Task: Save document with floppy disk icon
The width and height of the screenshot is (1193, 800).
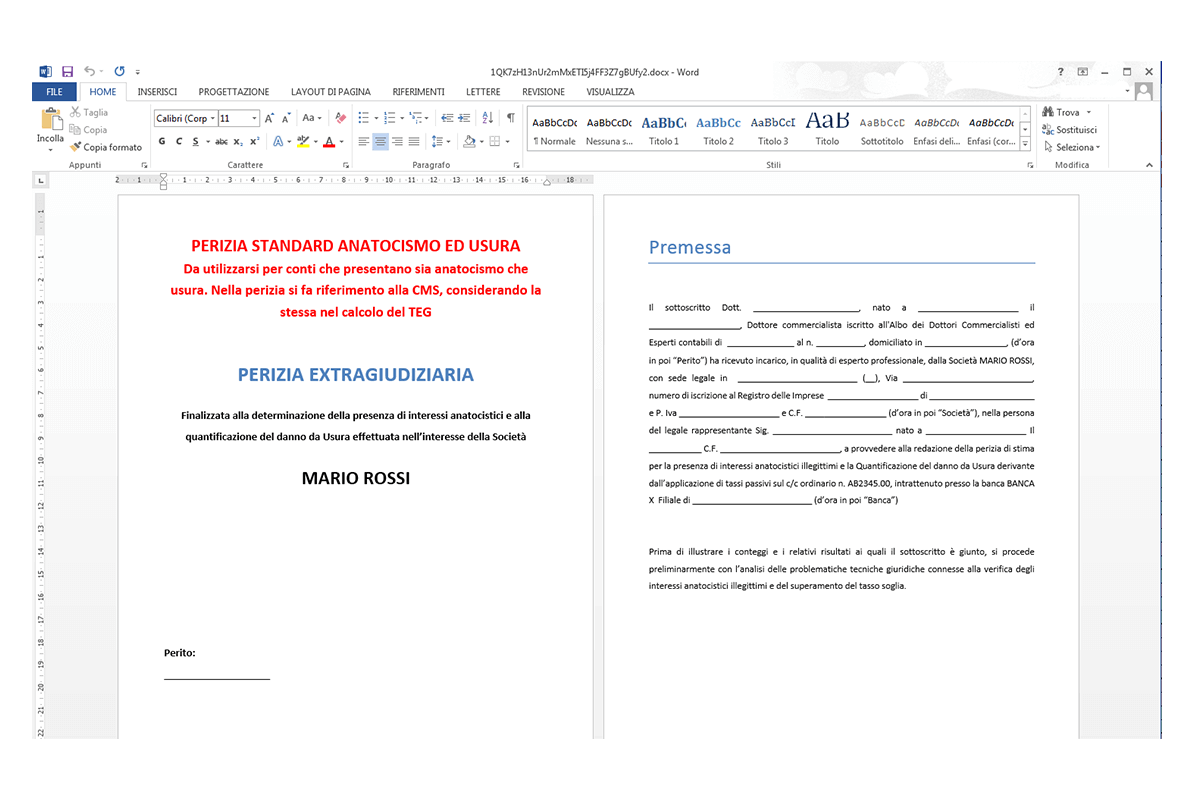Action: tap(67, 72)
